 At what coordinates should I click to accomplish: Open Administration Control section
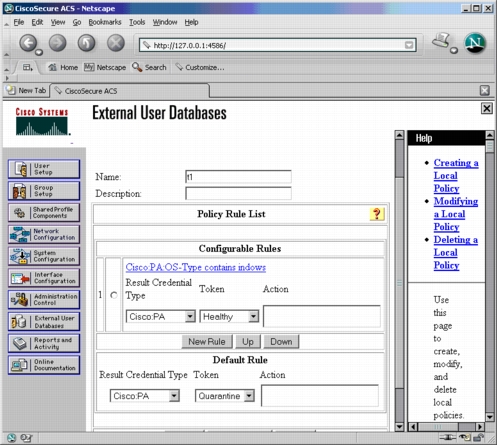pyautogui.click(x=44, y=300)
